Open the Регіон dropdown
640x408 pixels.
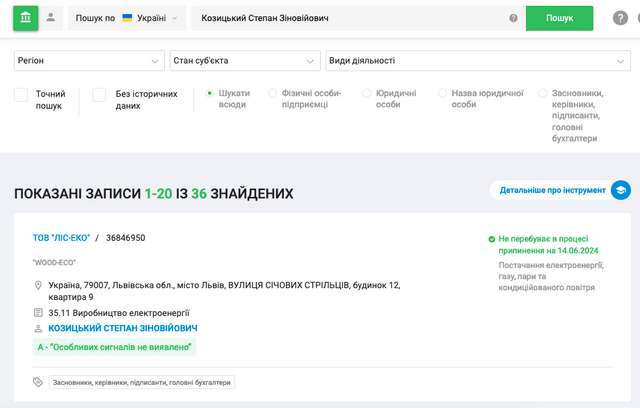click(89, 61)
